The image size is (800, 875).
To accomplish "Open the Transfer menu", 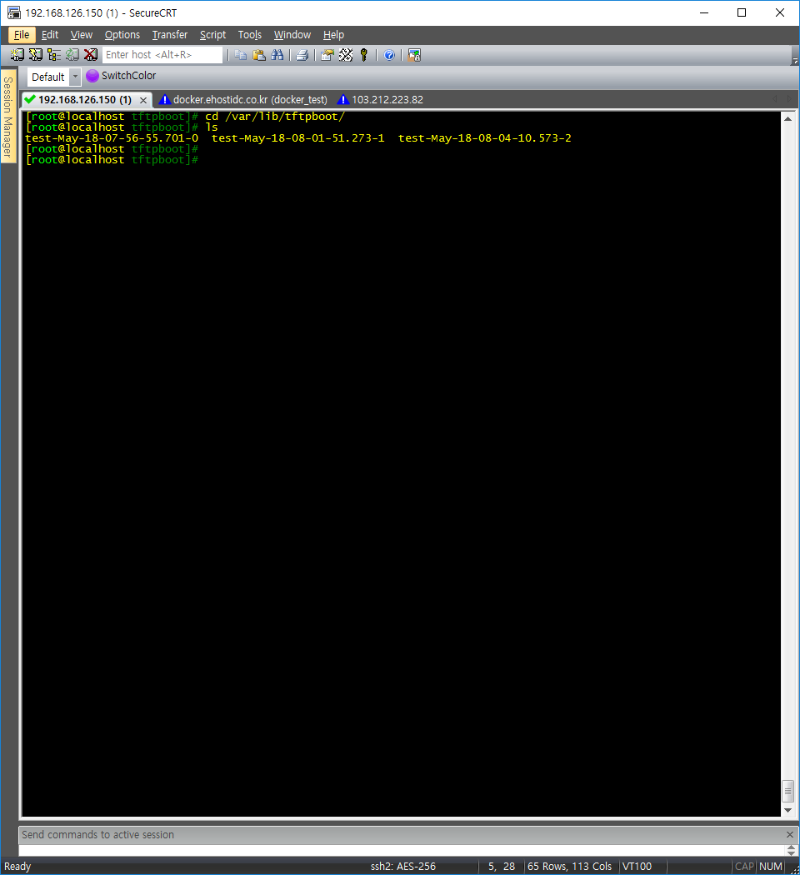I will coord(169,35).
